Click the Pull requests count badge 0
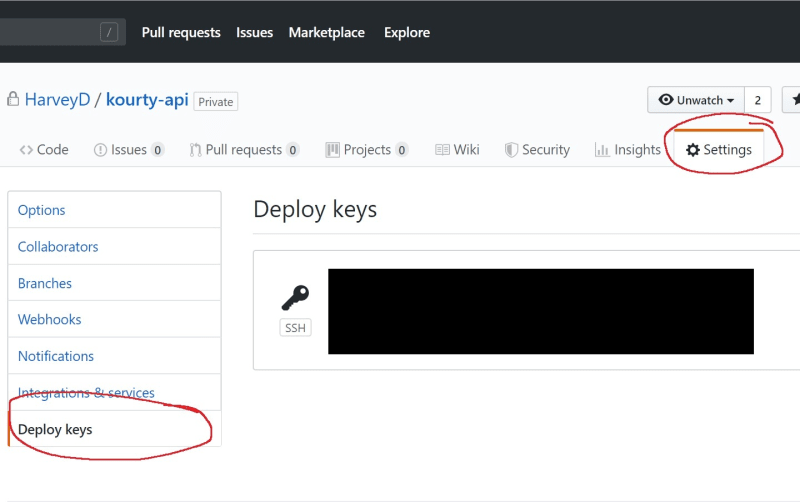Screen dimensions: 800x502 (x=293, y=150)
